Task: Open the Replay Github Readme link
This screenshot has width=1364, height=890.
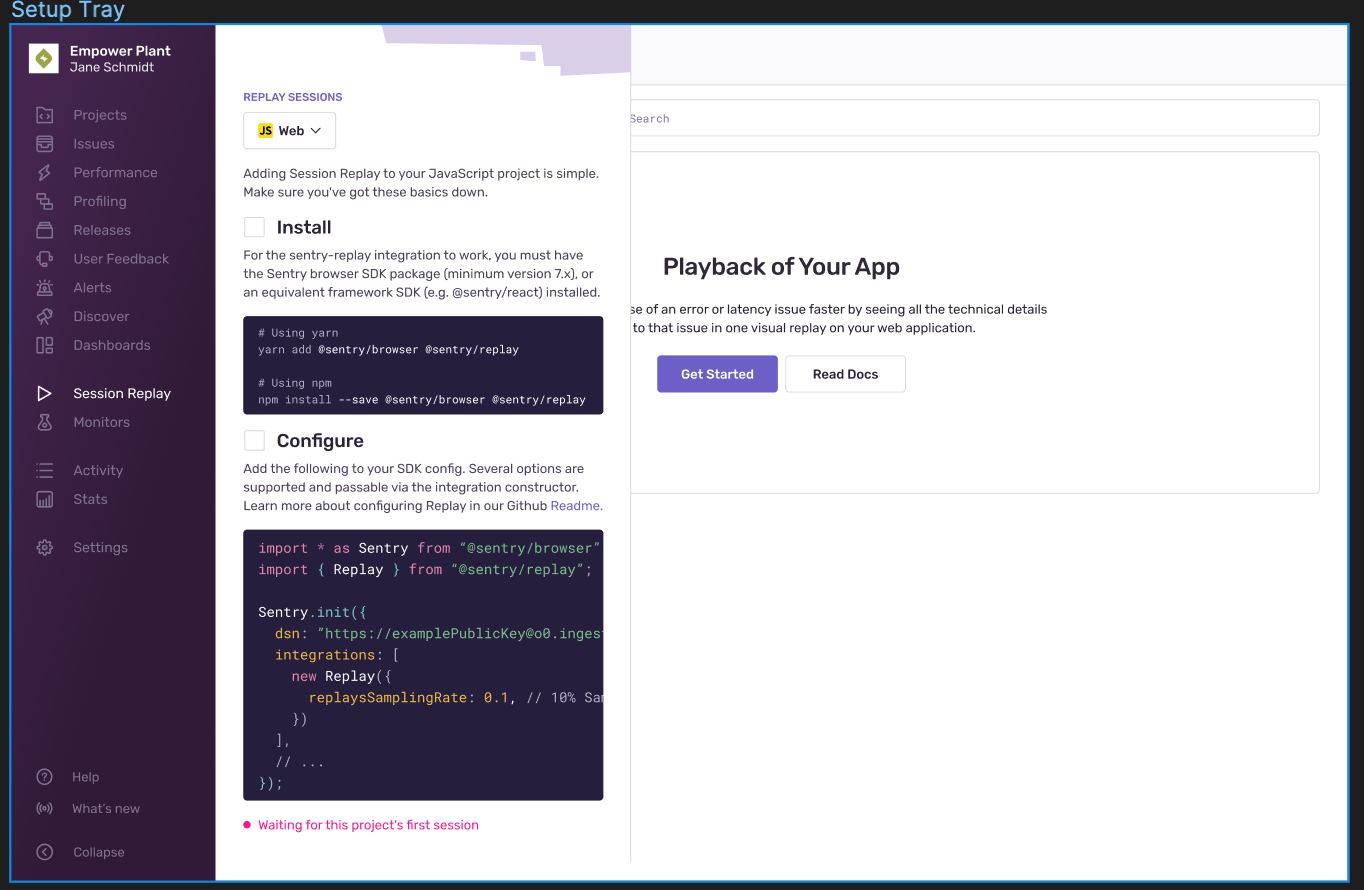Action: [x=575, y=505]
